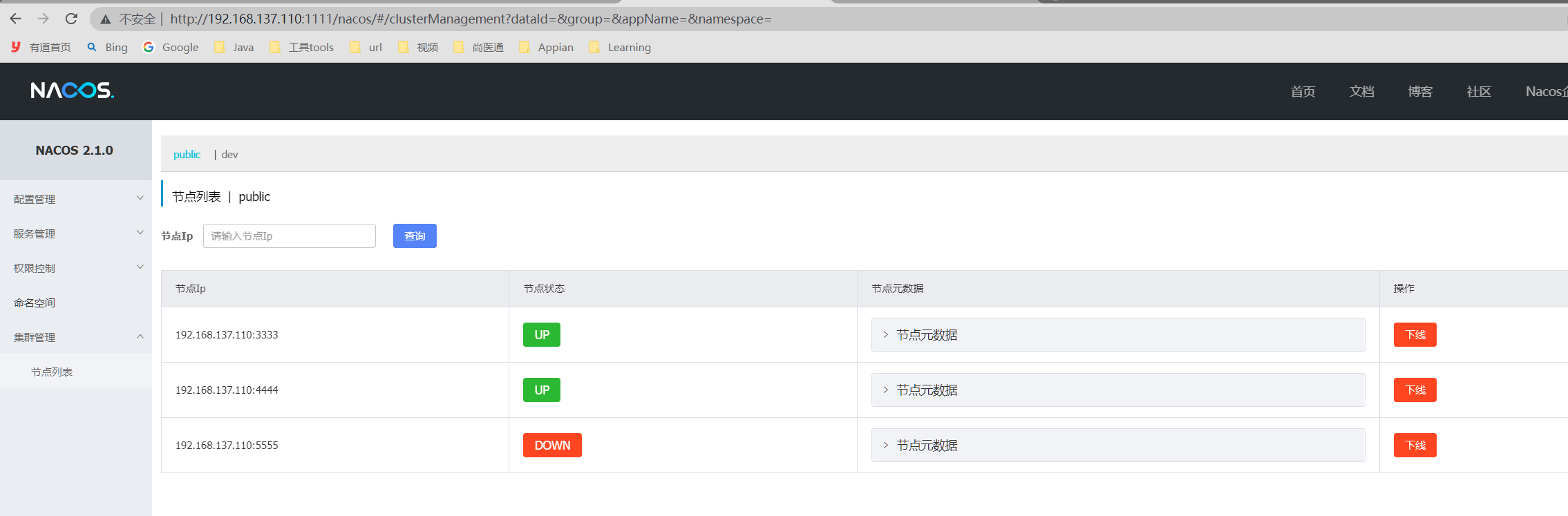This screenshot has width=1568, height=516.
Task: Click the browser back arrow
Action: [16, 19]
